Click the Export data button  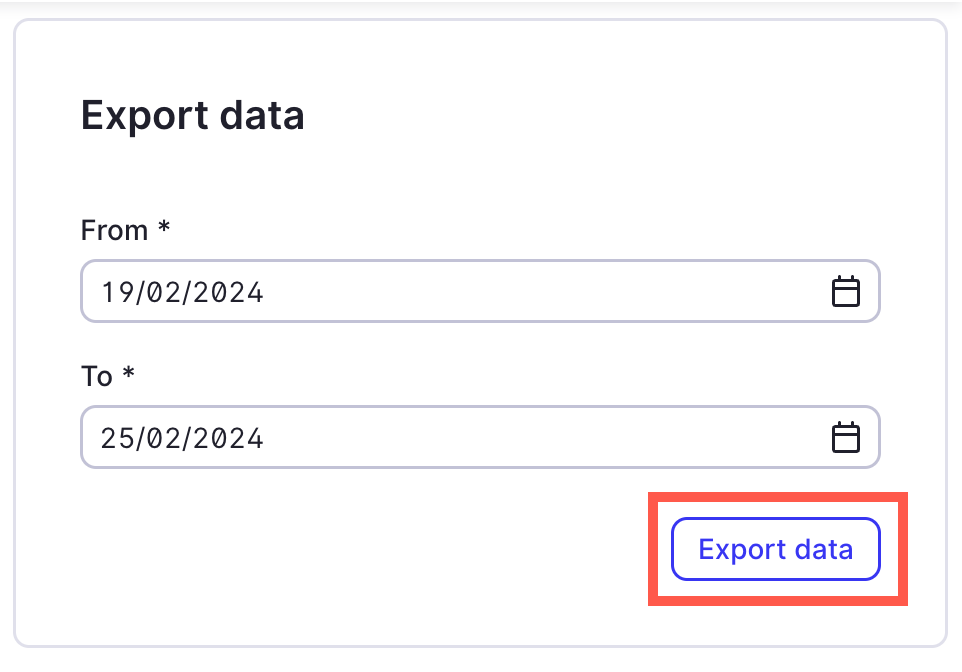[776, 549]
